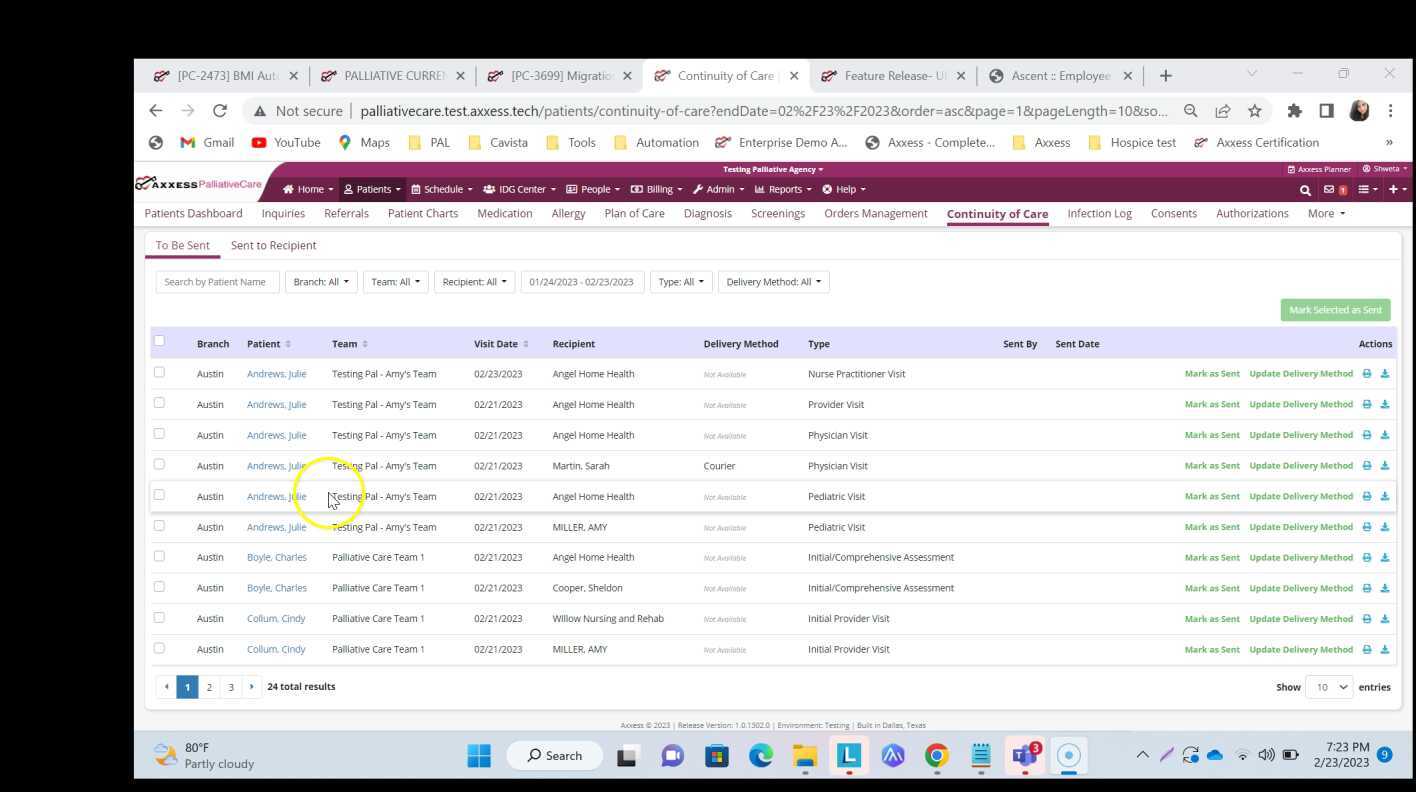Click download icon for Martin, Sarah row
The image size is (1416, 792).
(1385, 466)
